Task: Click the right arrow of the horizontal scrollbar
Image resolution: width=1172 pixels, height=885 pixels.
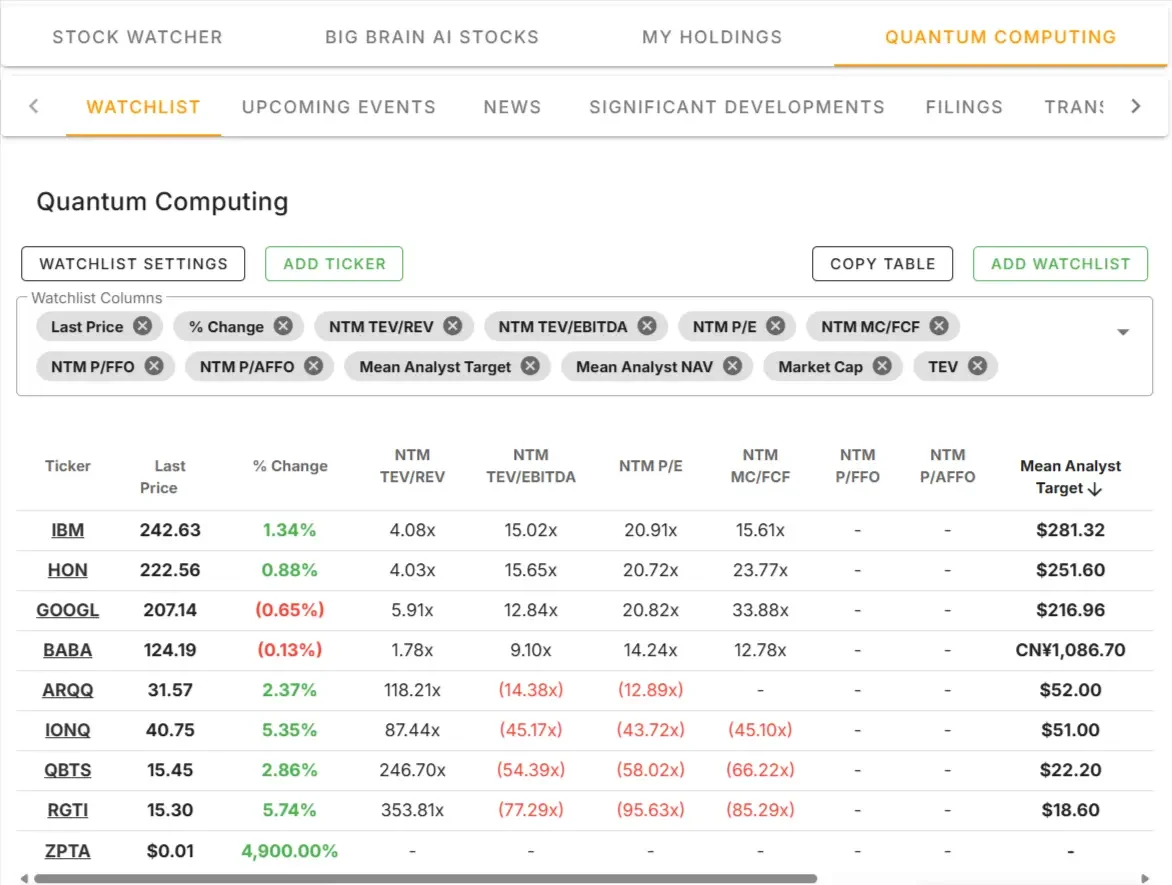Action: pyautogui.click(x=1145, y=878)
